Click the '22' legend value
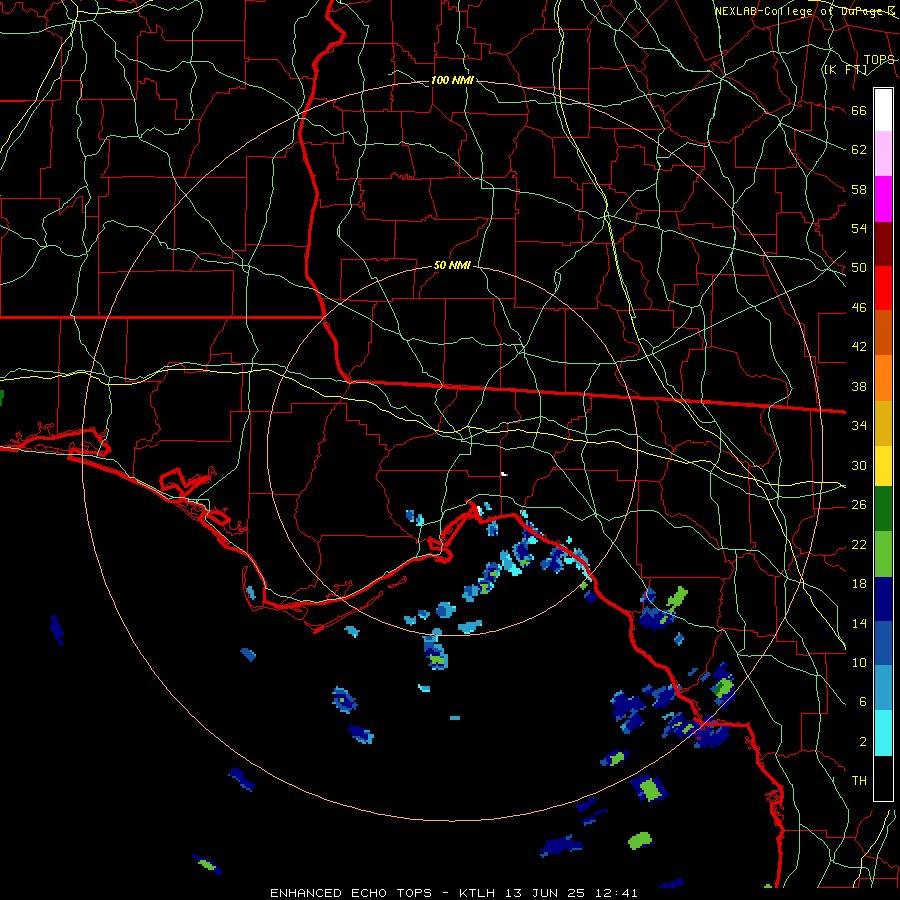 (859, 544)
